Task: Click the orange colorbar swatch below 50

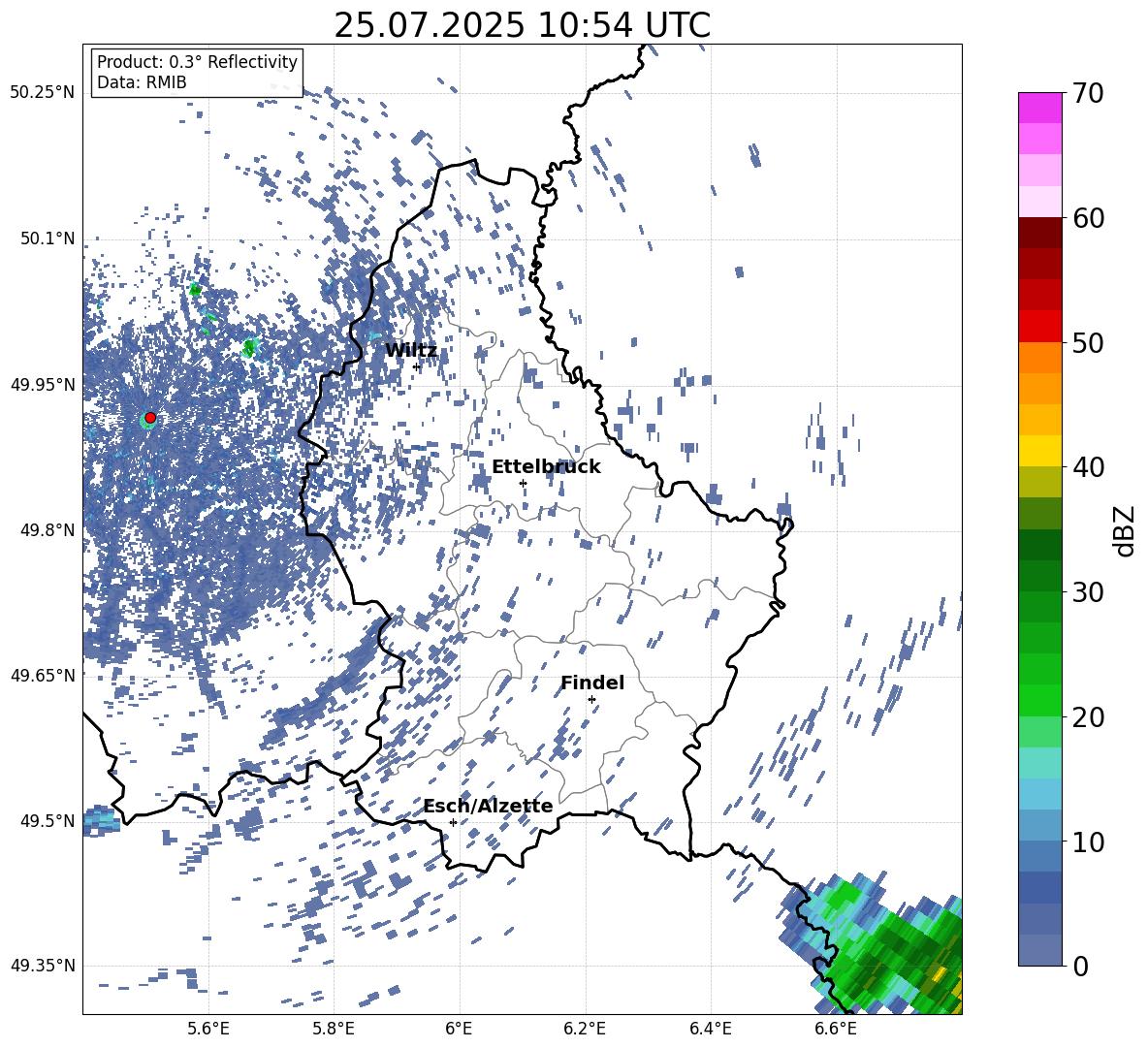Action: (1039, 358)
